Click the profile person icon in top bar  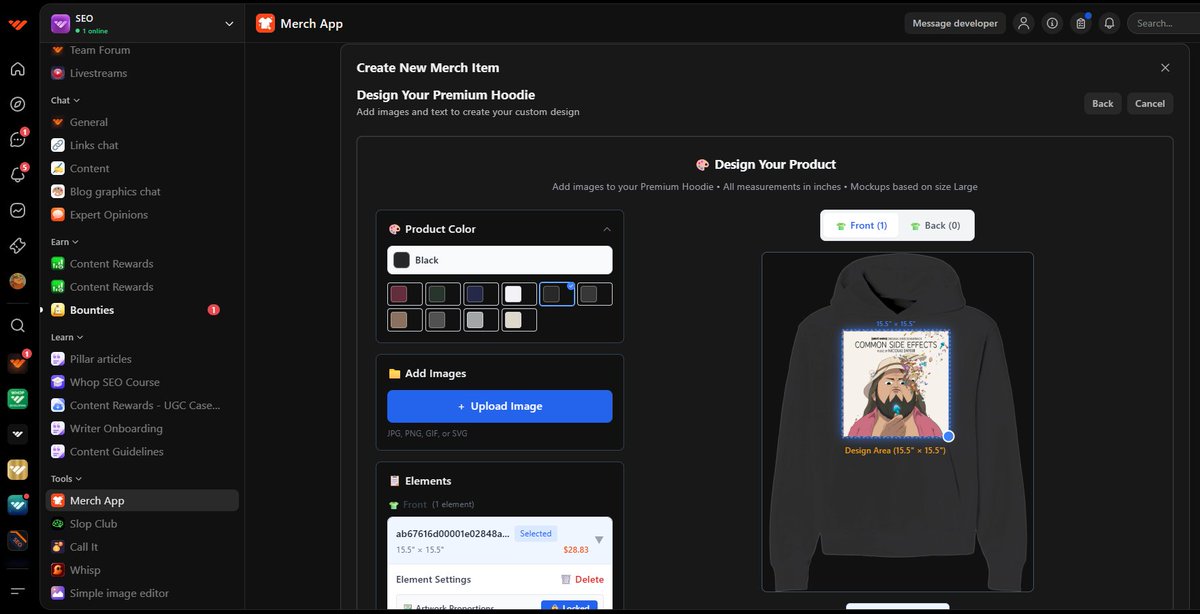tap(1023, 23)
